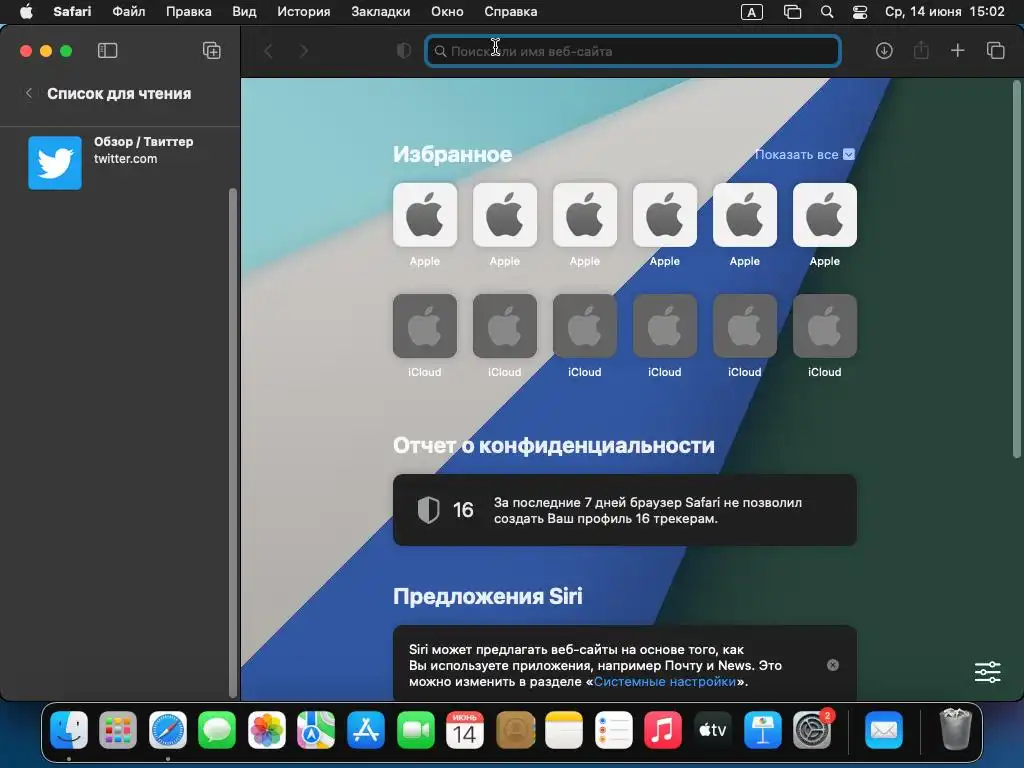Open the Закладки menu

tap(381, 12)
